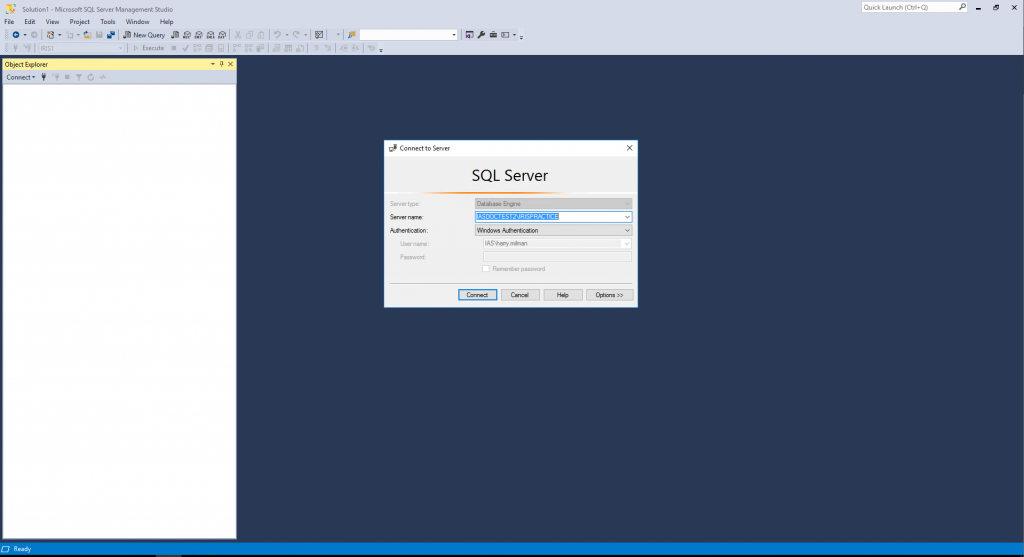Viewport: 1024px width, 557px height.
Task: Click the New Project toolbar icon
Action: point(50,35)
